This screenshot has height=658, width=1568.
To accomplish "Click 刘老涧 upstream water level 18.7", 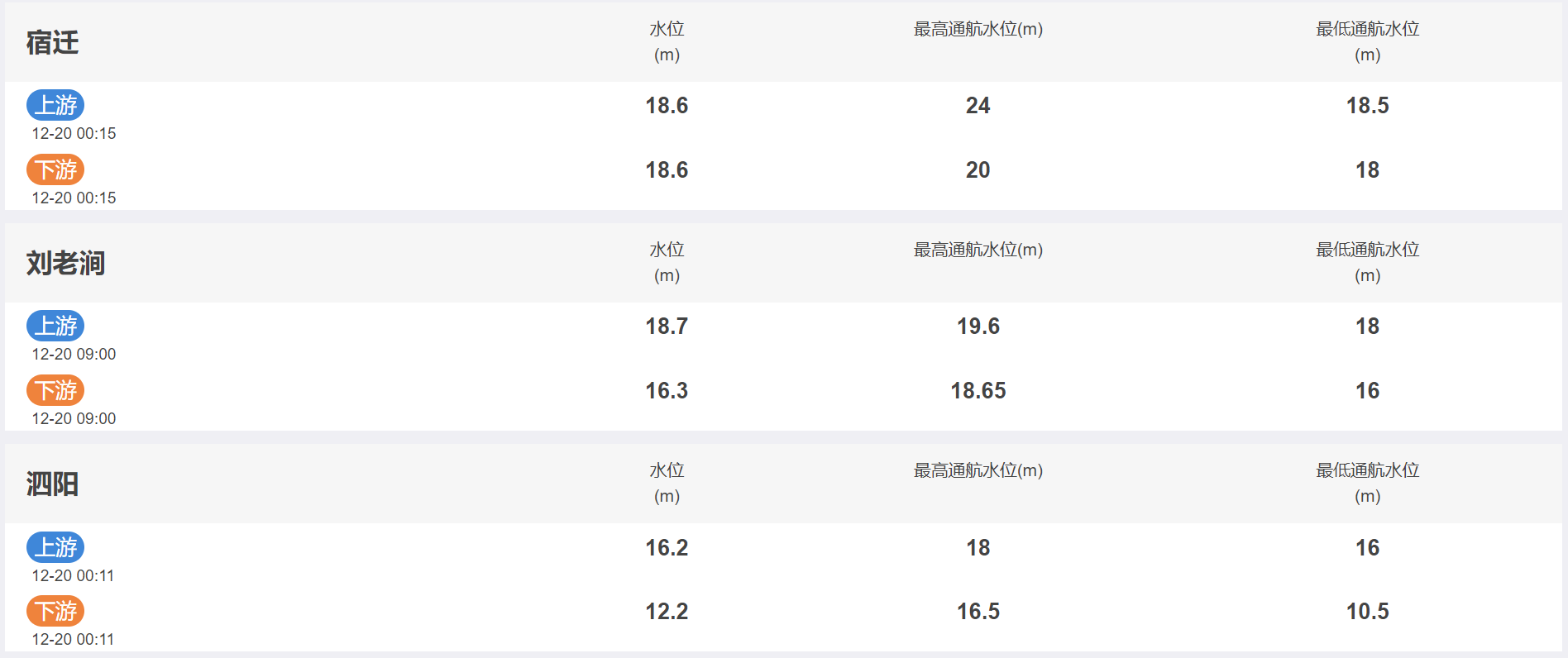I will pyautogui.click(x=667, y=327).
